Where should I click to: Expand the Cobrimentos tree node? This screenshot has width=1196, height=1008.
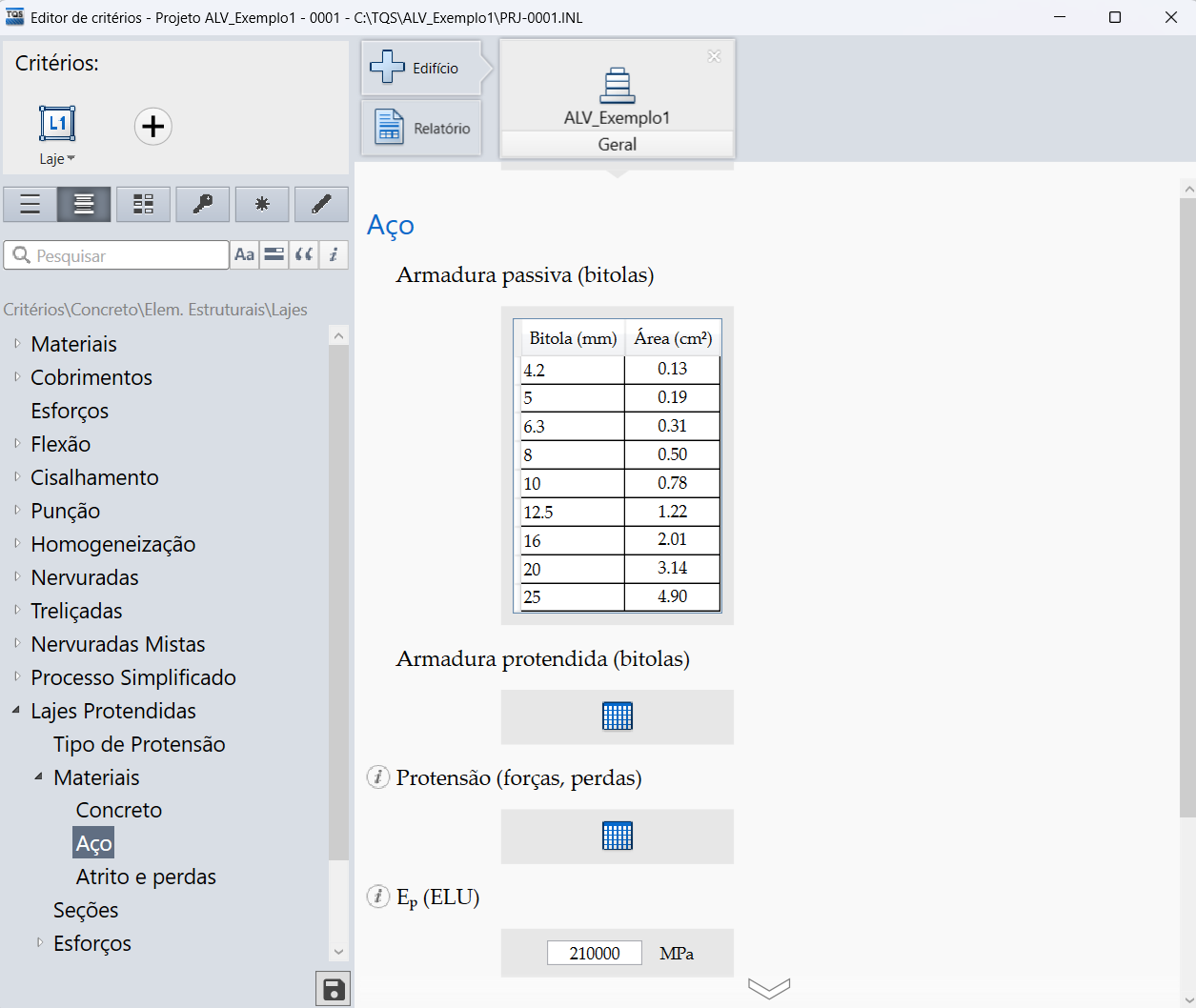point(17,376)
